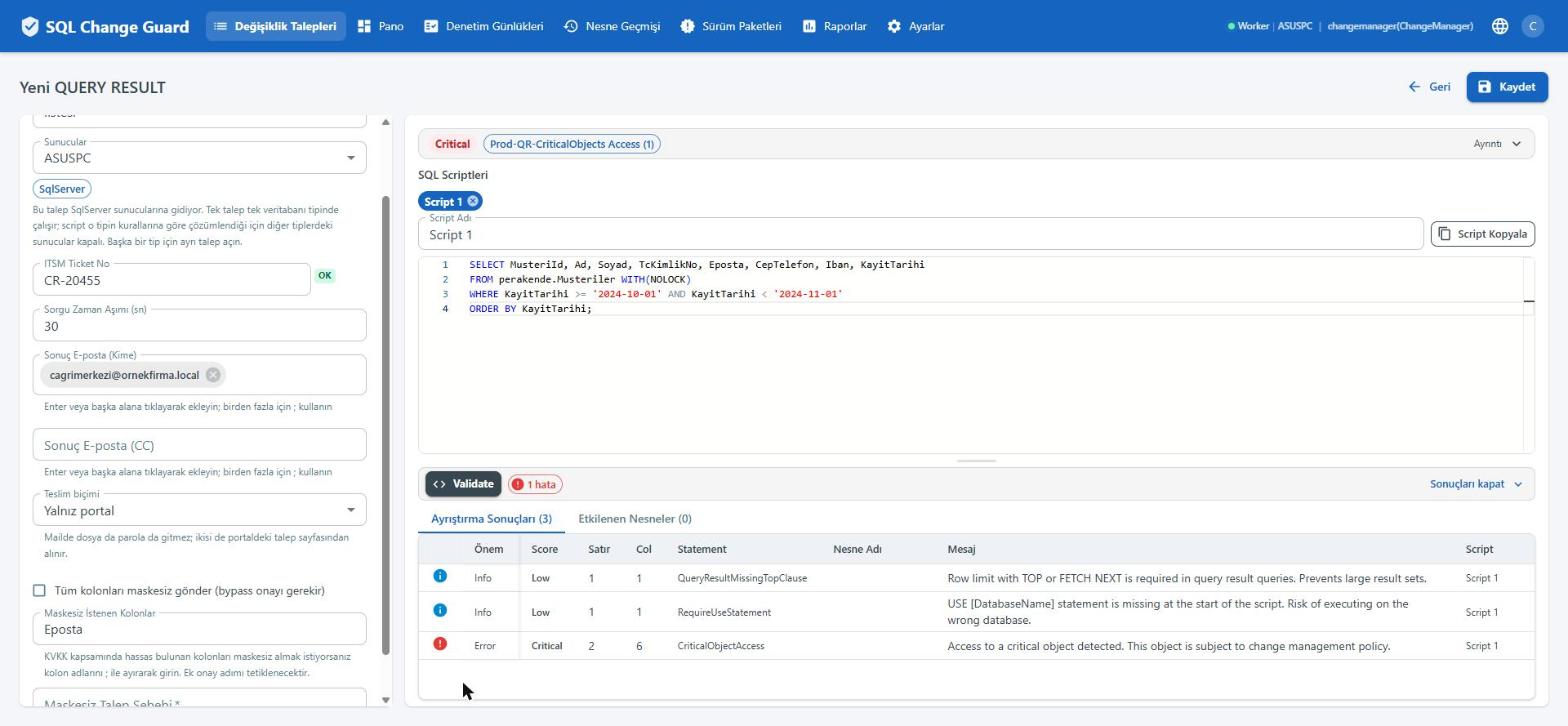Open the user avatar C menu
The width and height of the screenshot is (1568, 726).
[1532, 27]
